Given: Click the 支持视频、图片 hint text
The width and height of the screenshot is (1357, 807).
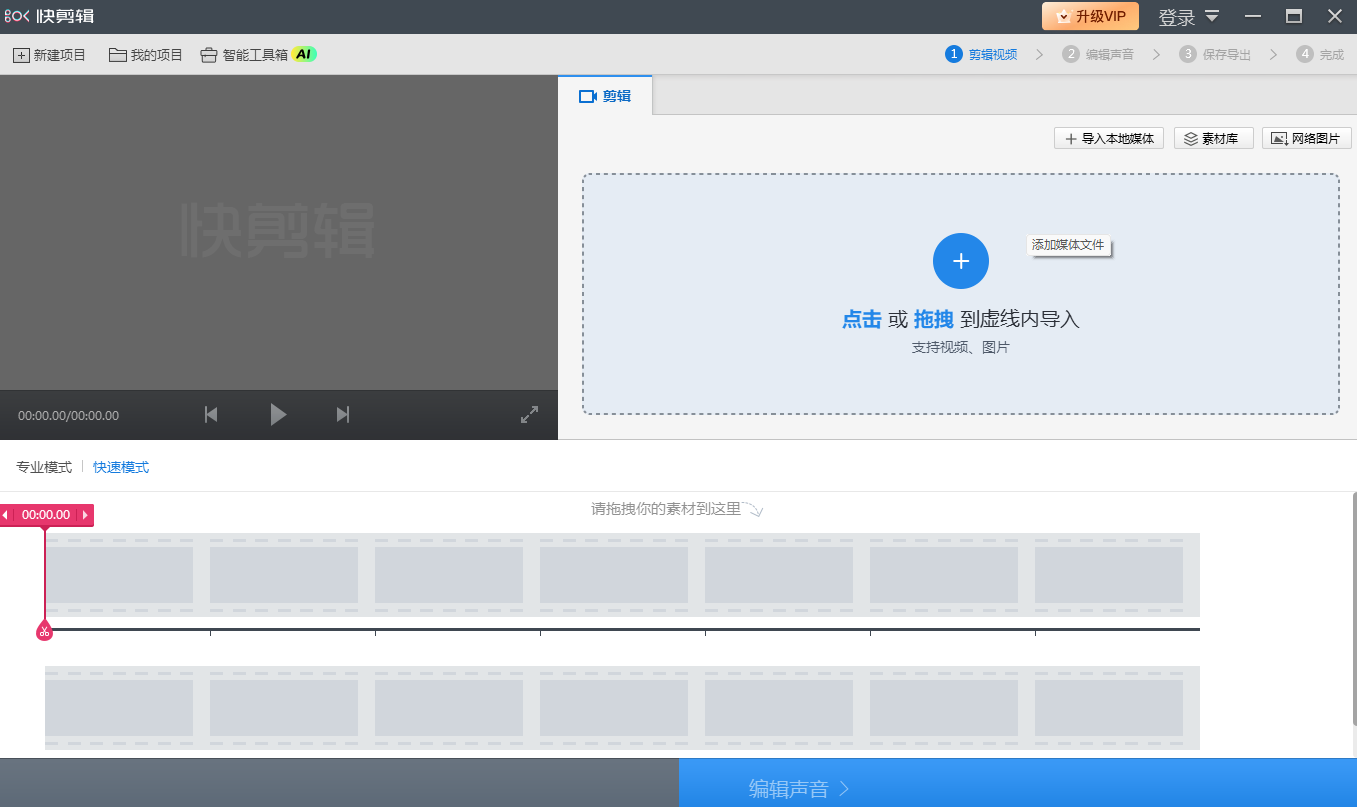Looking at the screenshot, I should pos(961,348).
